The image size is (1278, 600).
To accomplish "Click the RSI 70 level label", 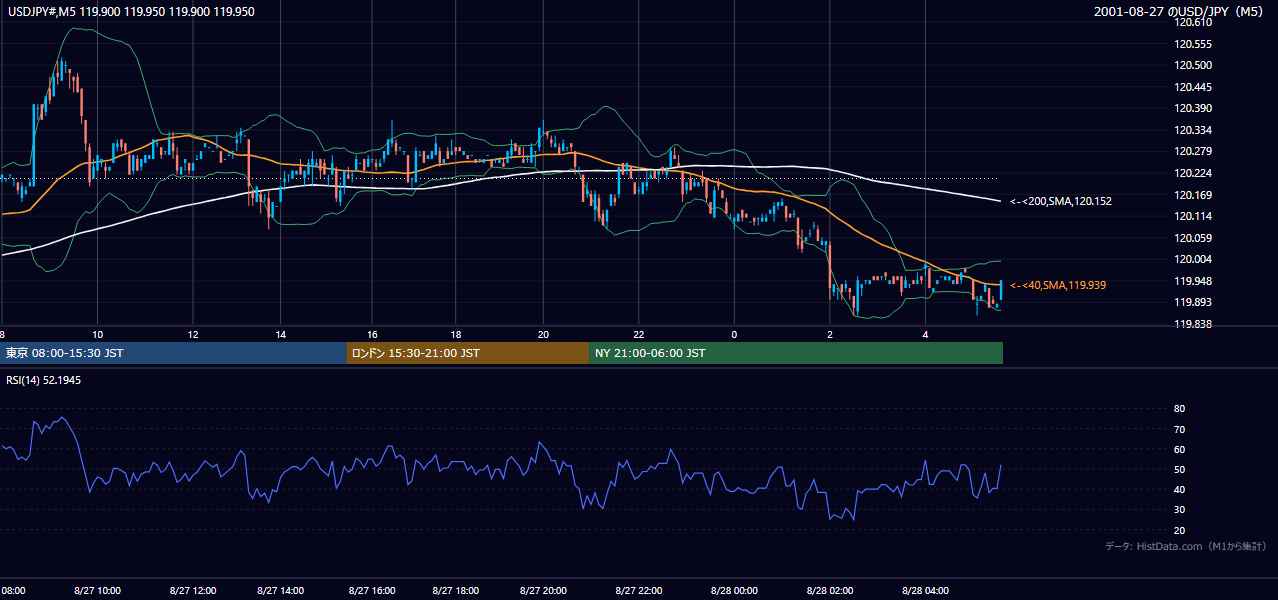I will (1180, 429).
